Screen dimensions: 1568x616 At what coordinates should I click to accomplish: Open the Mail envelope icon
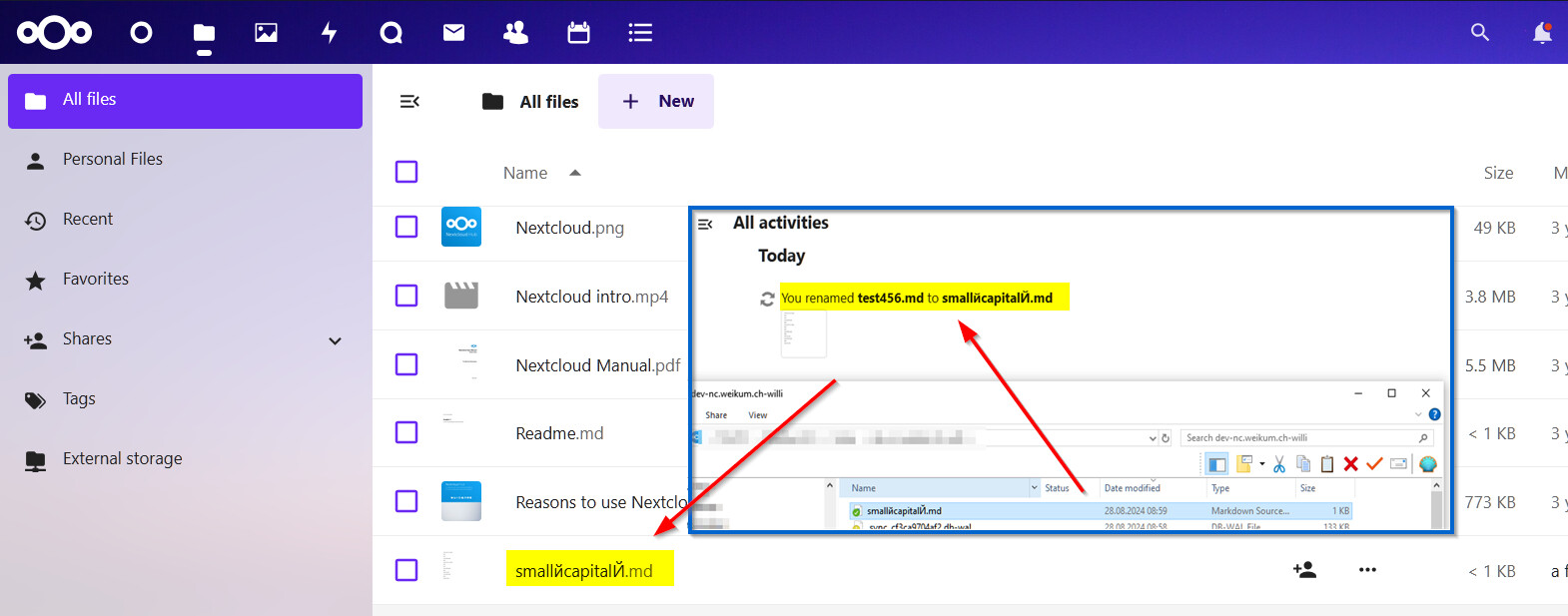point(453,33)
